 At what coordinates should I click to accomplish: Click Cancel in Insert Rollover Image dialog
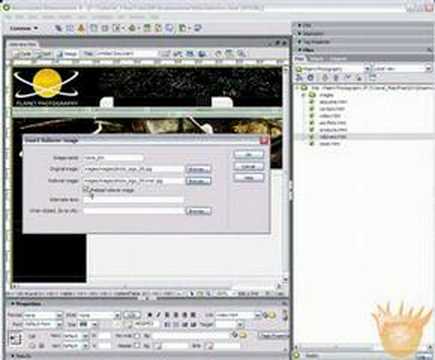click(249, 166)
